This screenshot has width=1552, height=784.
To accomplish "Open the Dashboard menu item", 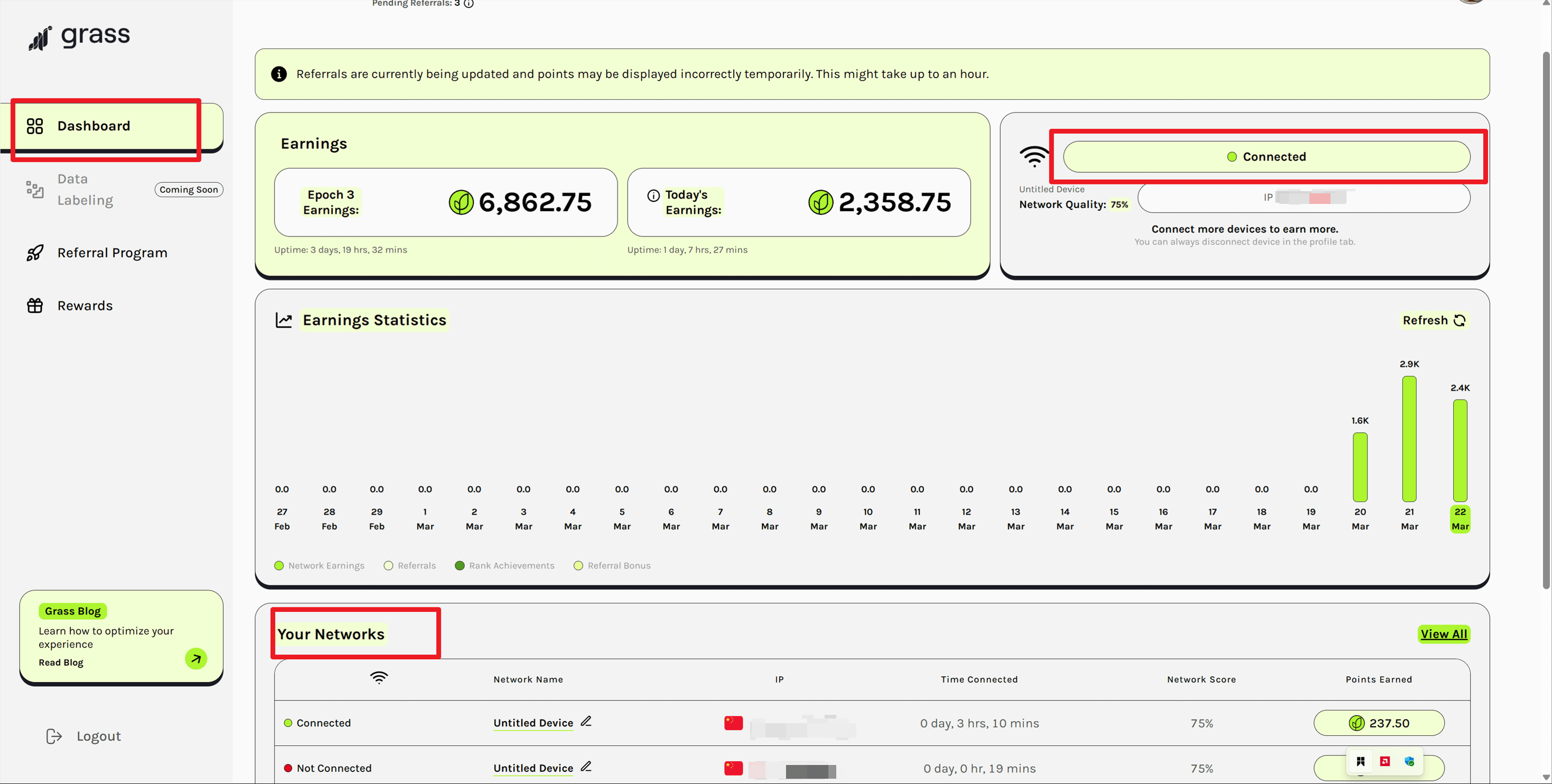I will 112,126.
